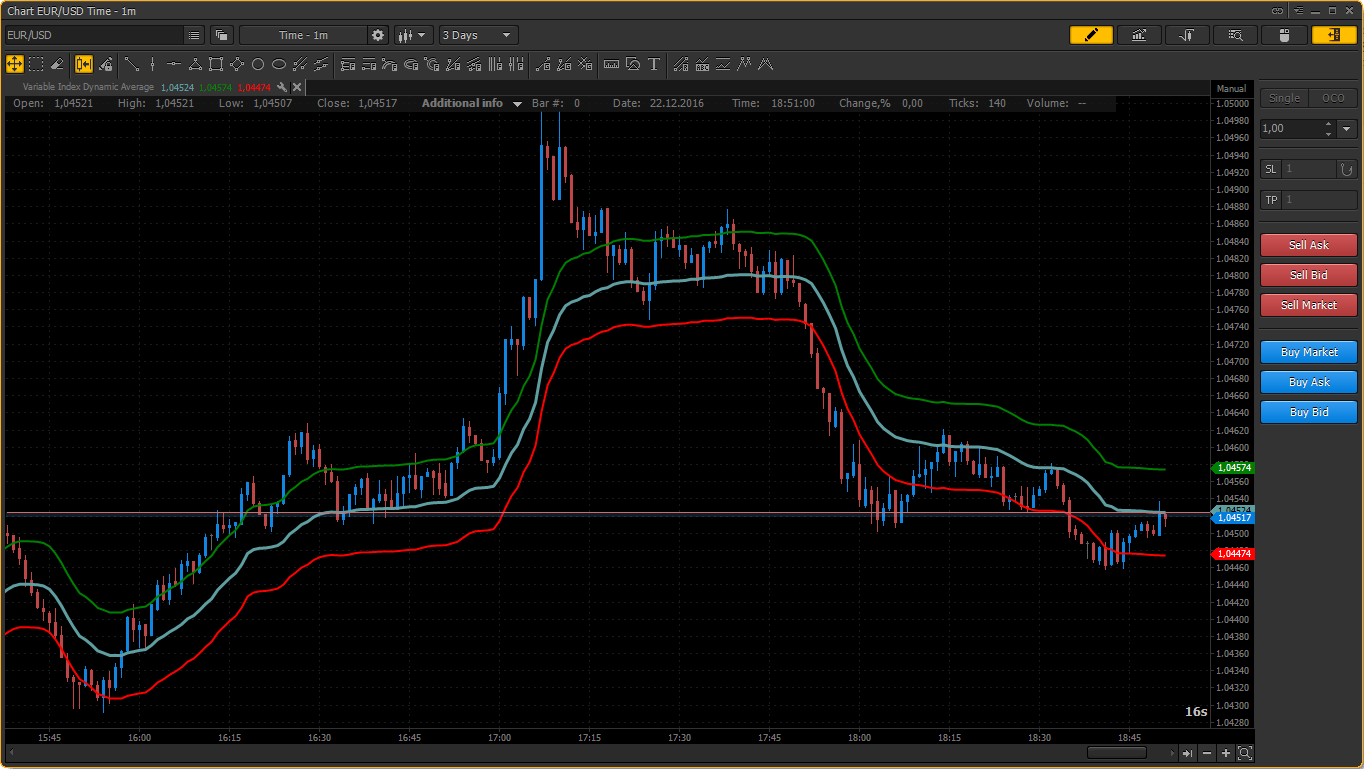Screen dimensions: 1364x769
Task: Activate the eraser drawing tool
Action: 57,64
